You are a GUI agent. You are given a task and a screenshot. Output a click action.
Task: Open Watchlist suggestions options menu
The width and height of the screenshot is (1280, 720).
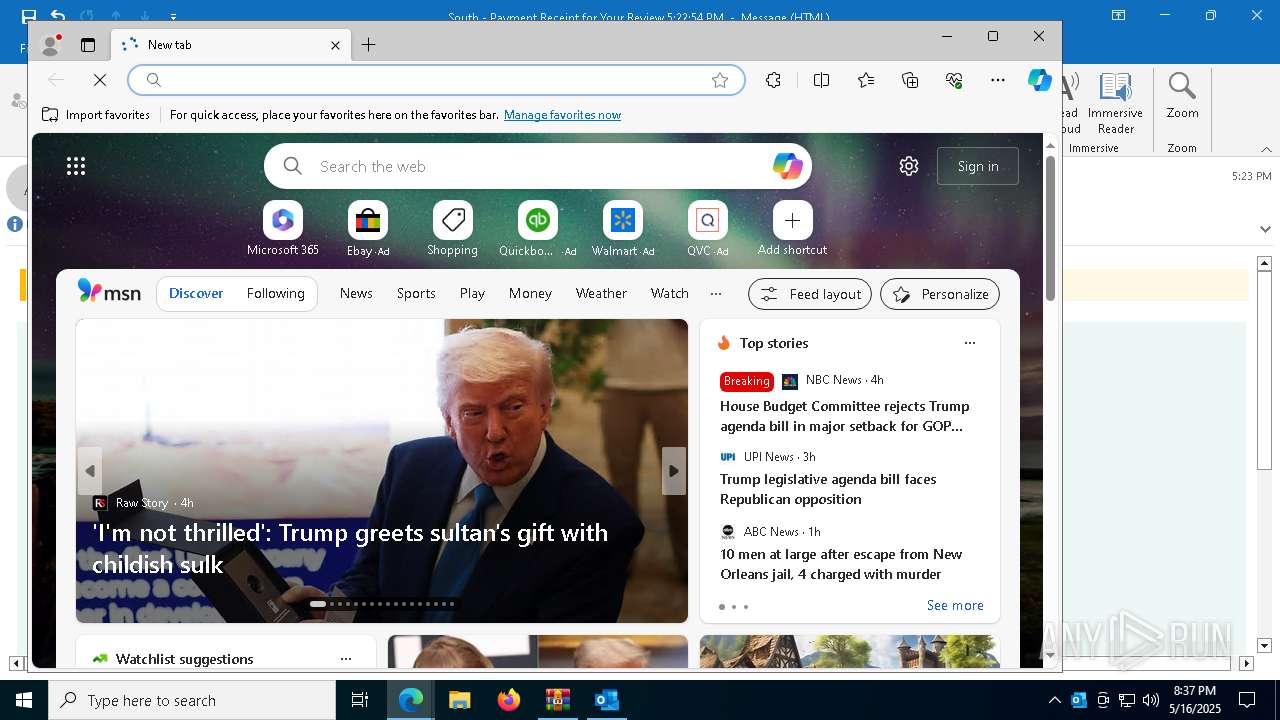point(346,659)
